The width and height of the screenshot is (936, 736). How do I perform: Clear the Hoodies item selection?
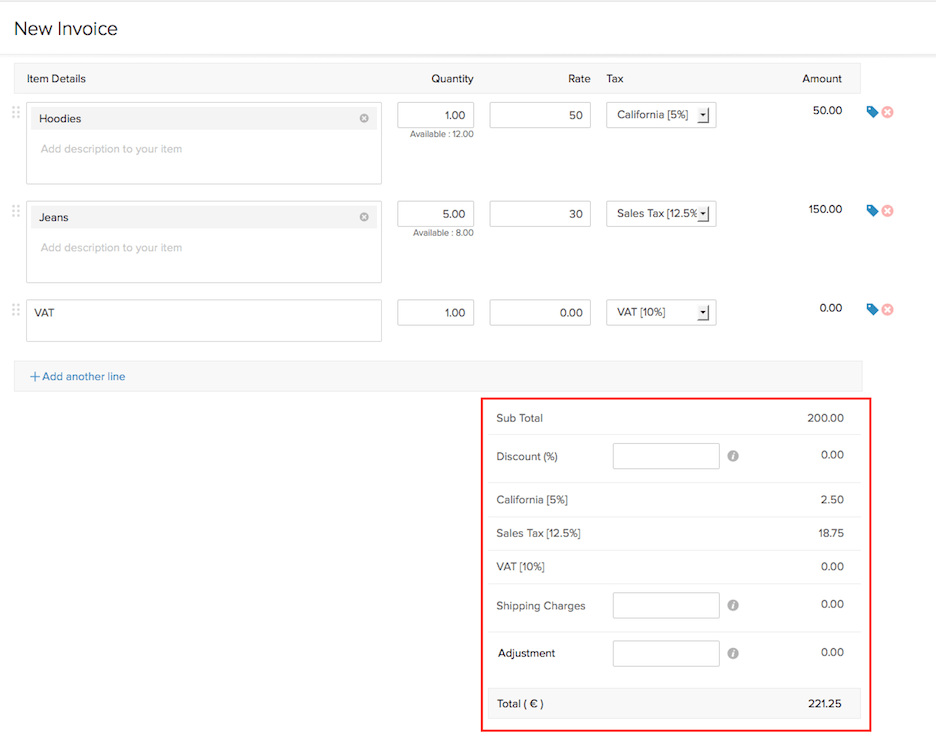[364, 118]
